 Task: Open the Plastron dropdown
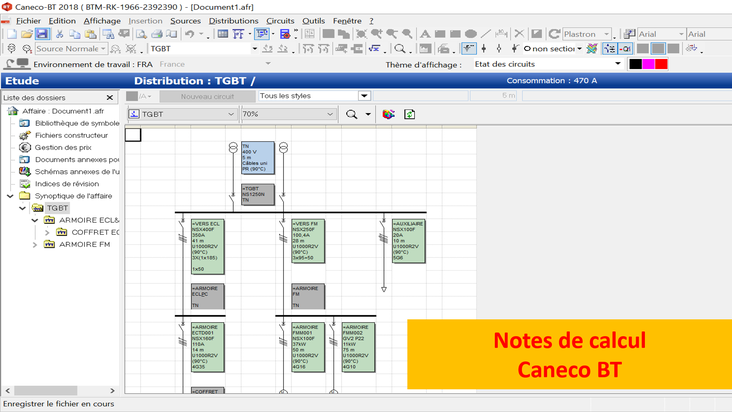pos(606,34)
